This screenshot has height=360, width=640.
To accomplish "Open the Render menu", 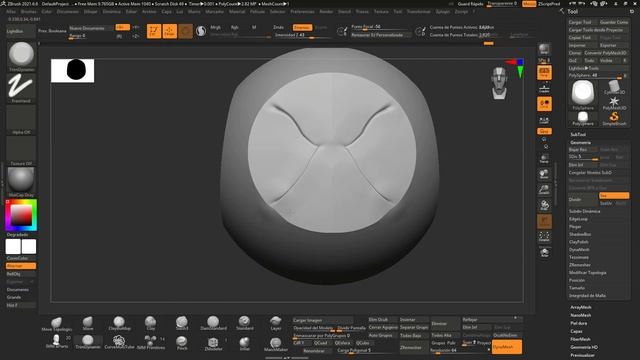I will tap(326, 12).
